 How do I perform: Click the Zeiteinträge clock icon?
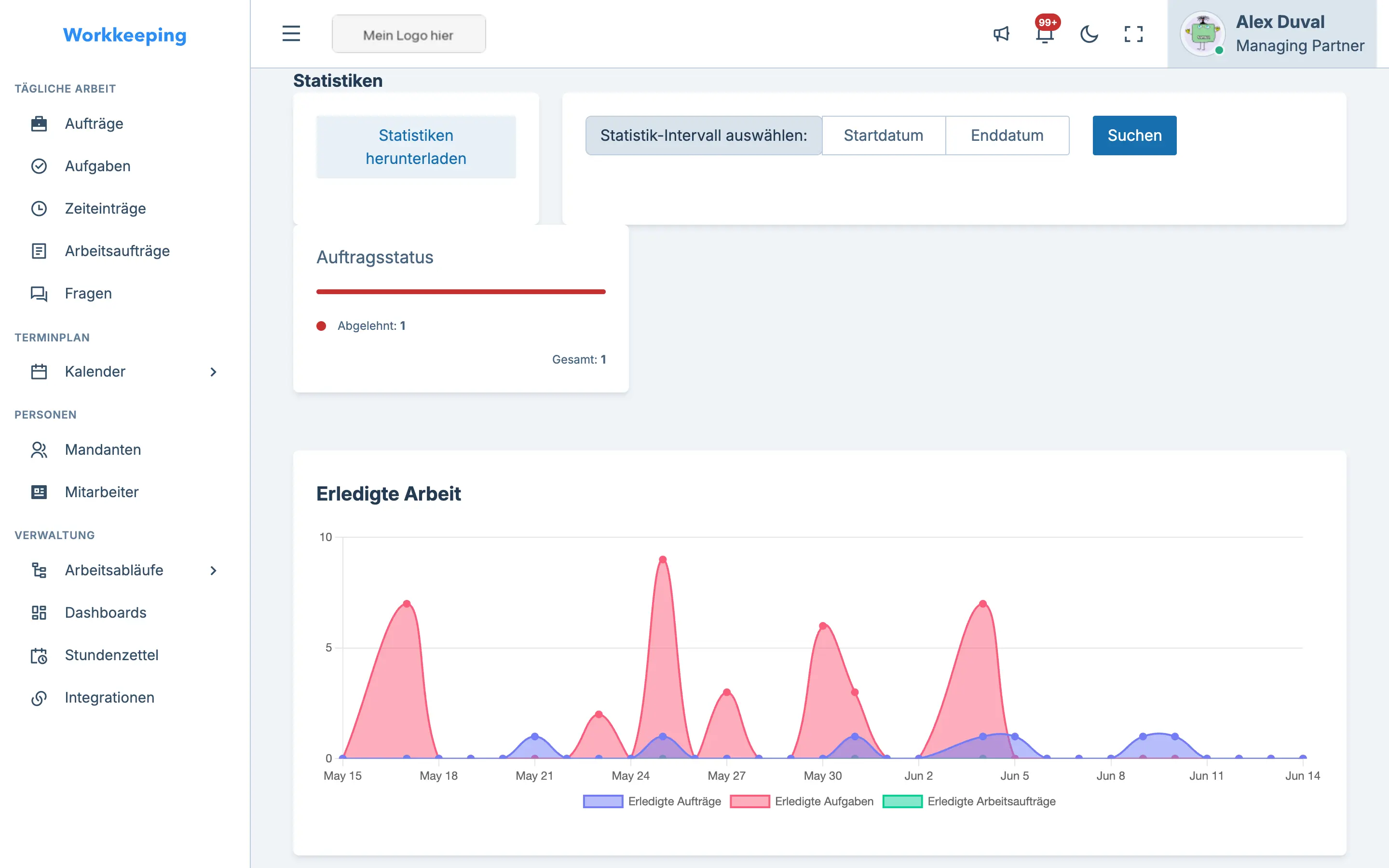pos(39,208)
